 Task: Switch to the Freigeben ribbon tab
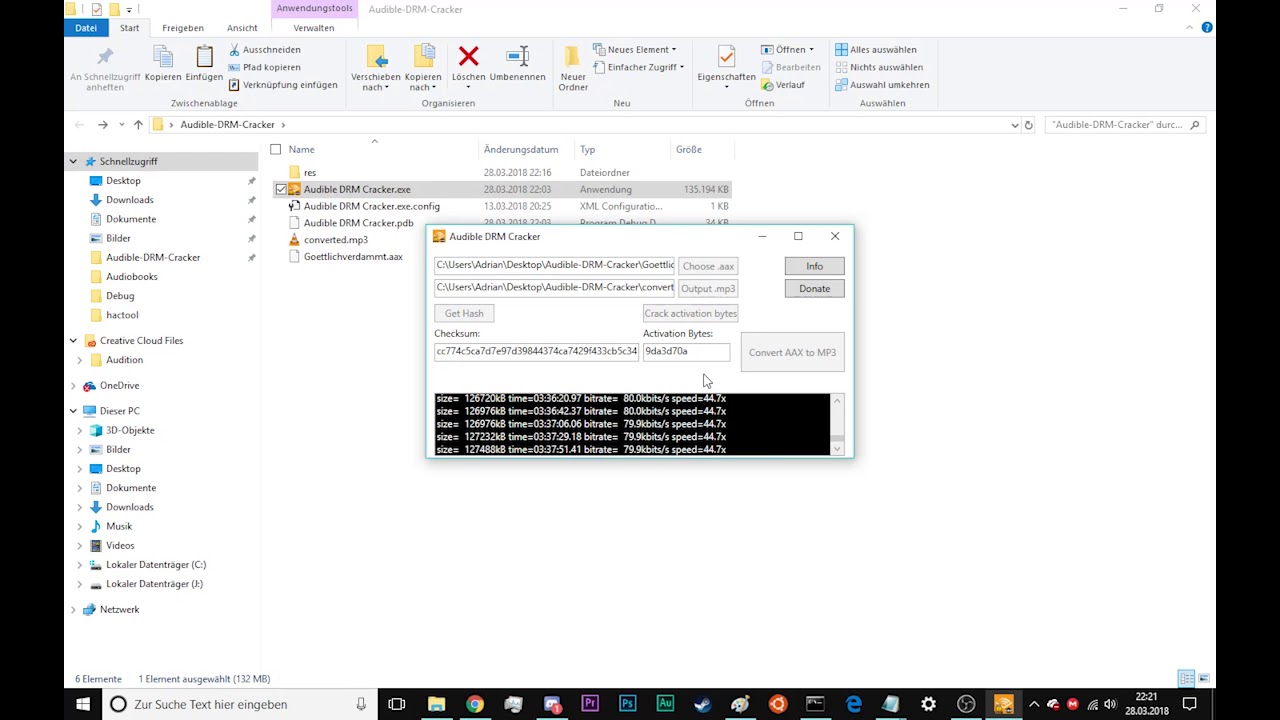click(183, 28)
